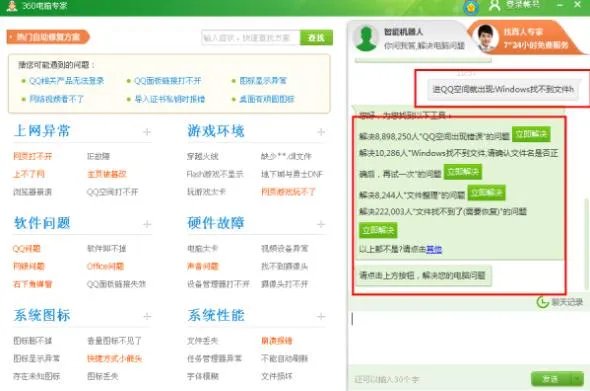
Task: Select 地下城与勇士DNF issue
Action: 292,174
